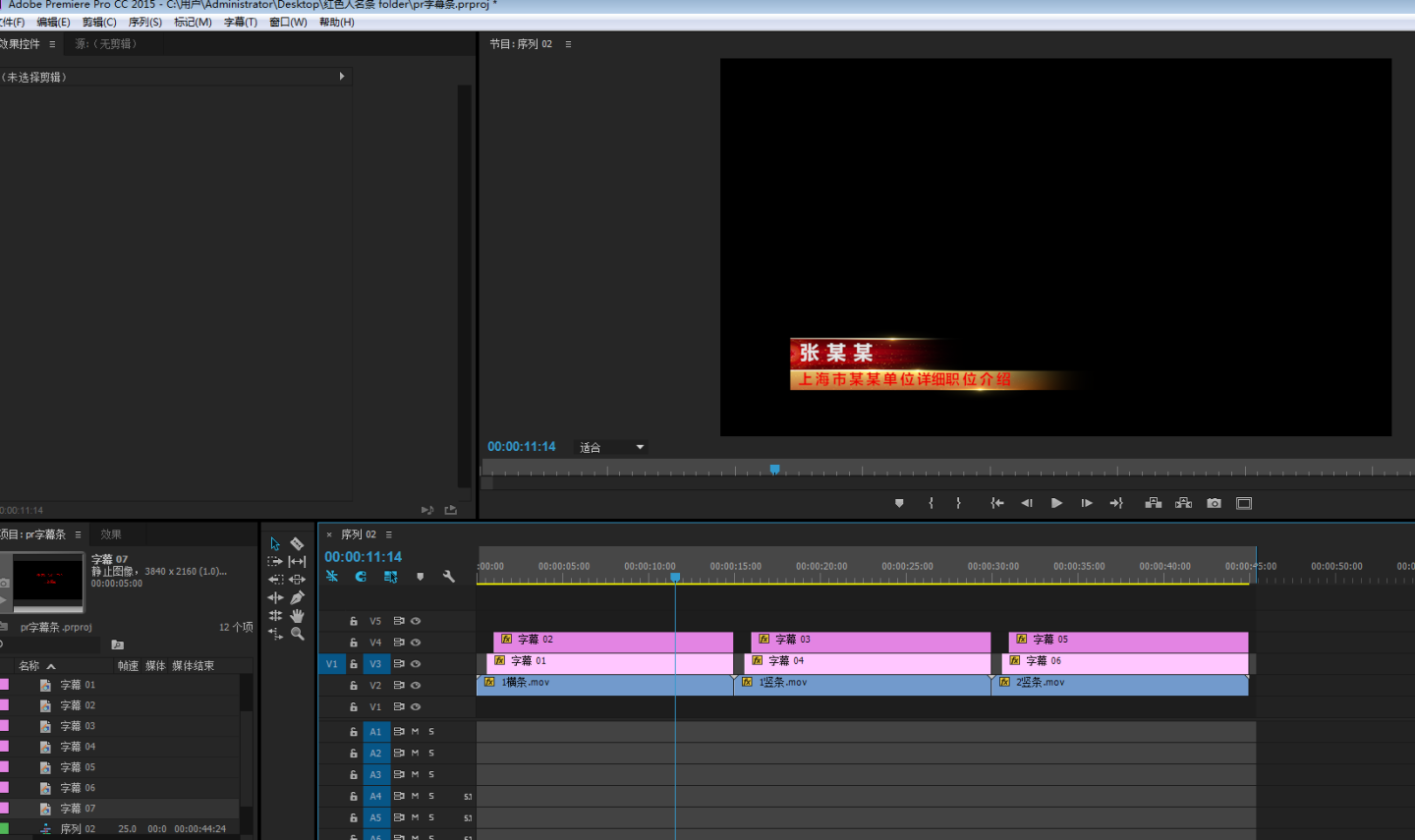The image size is (1415, 840).
Task: Toggle nest-as-sequence insert mode in timeline
Action: tap(332, 577)
